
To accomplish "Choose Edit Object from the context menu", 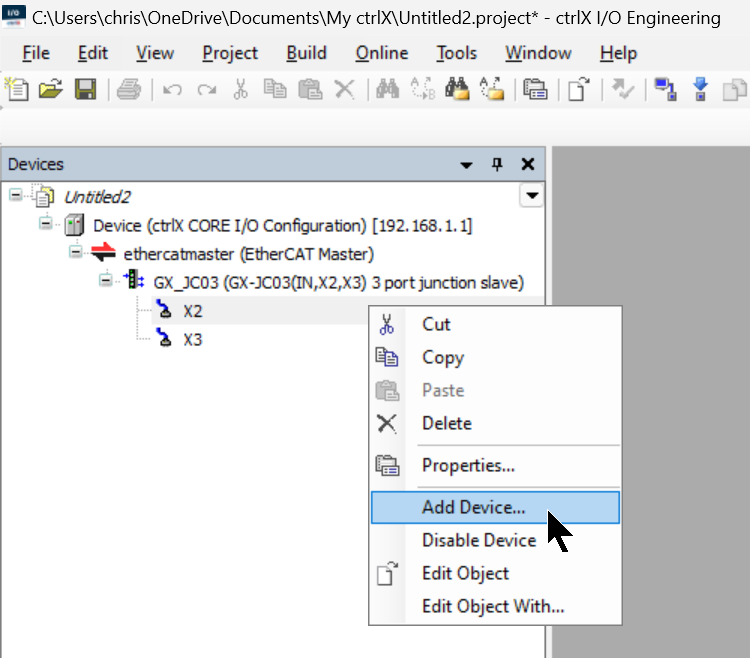I will point(496,573).
